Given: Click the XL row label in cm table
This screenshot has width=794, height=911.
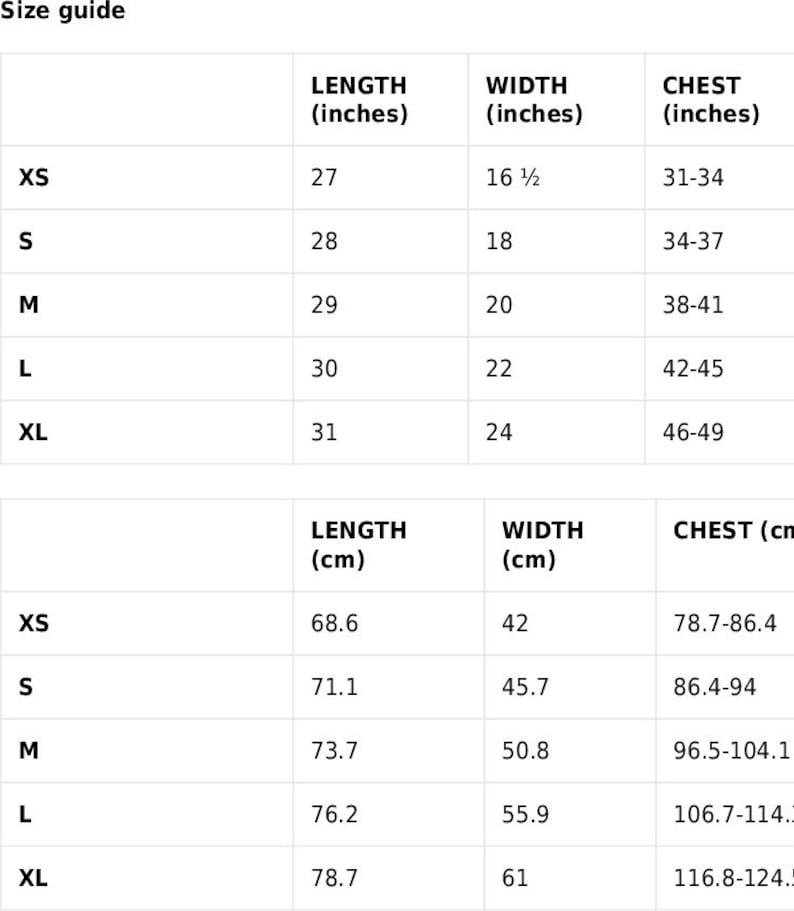Looking at the screenshot, I should click(x=33, y=878).
